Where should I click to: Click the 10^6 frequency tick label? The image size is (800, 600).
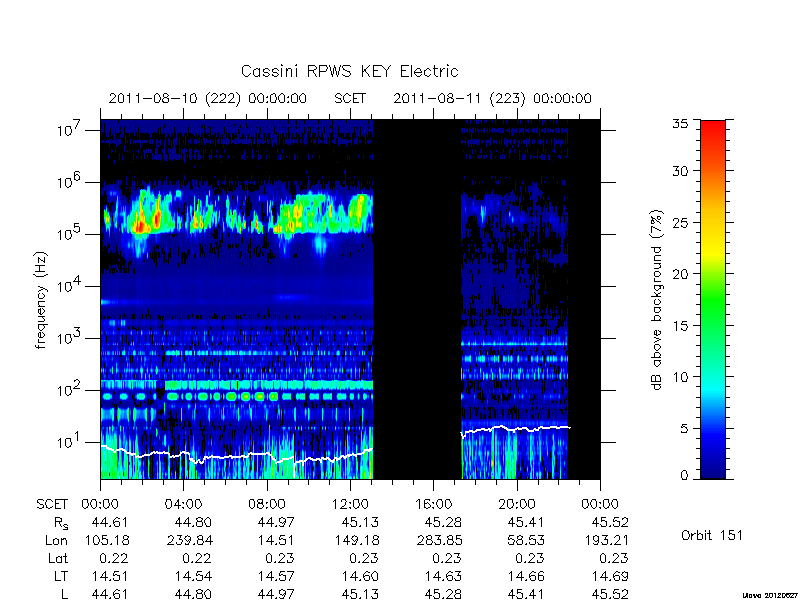69,181
